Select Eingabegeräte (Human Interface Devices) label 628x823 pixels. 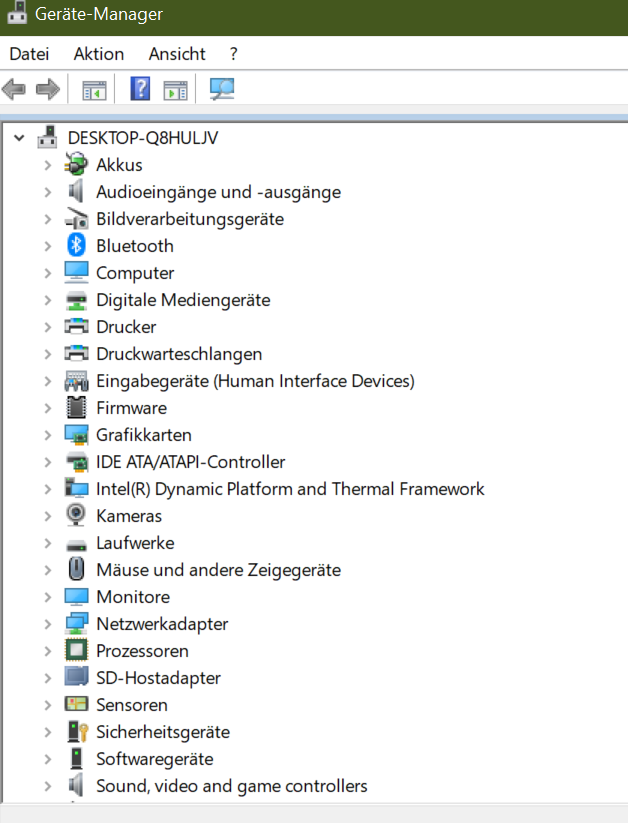click(x=255, y=381)
